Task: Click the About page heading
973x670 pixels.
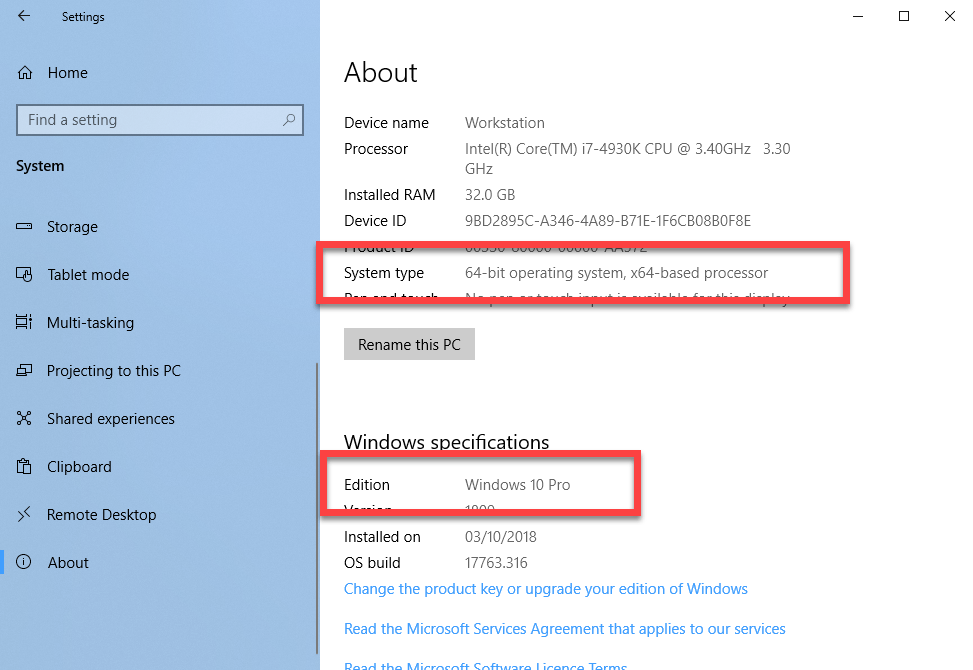Action: click(381, 73)
